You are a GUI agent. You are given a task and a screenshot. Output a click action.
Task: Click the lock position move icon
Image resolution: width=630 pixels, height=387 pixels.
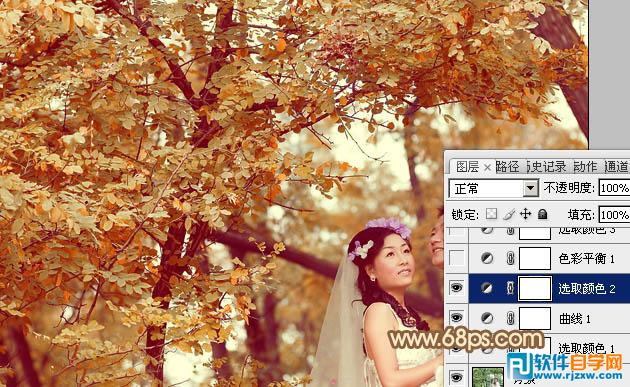click(x=526, y=214)
